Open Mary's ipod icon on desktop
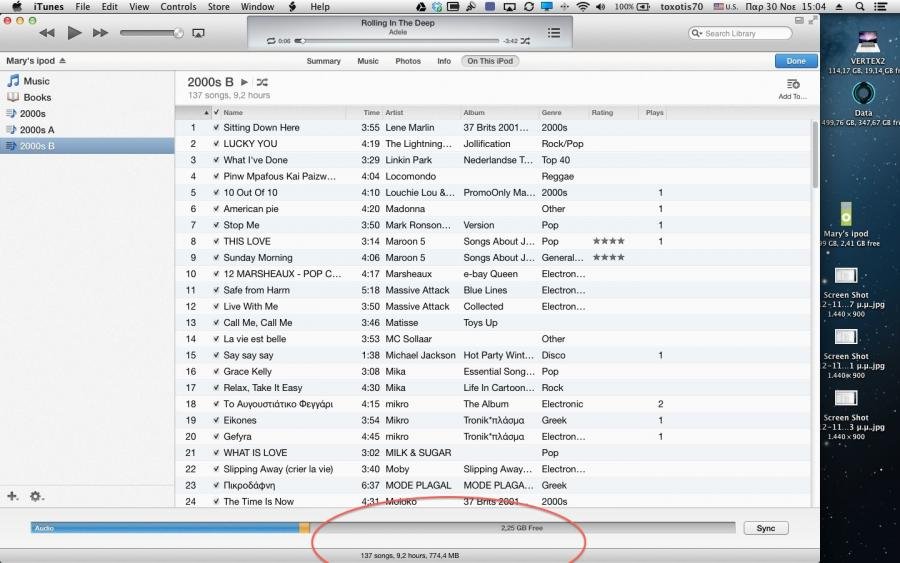The width and height of the screenshot is (900, 563). tap(846, 214)
